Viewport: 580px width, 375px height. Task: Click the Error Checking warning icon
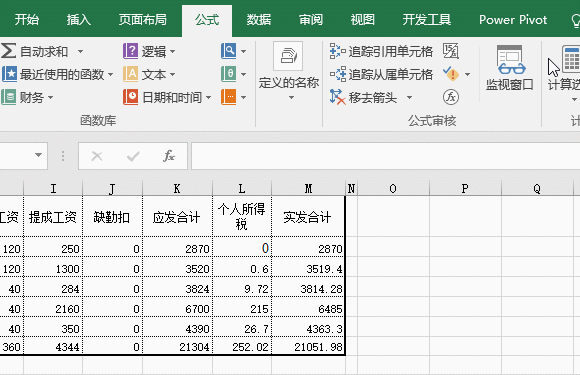[x=451, y=74]
